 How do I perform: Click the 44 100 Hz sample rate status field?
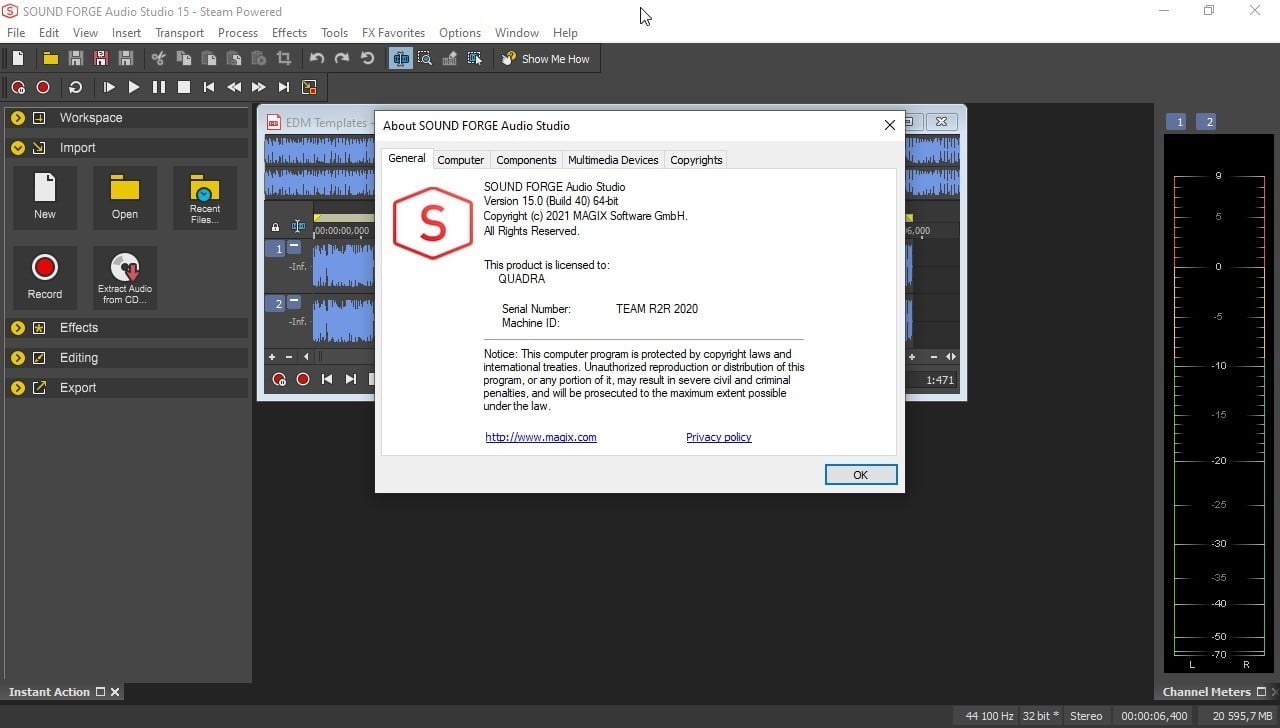(x=990, y=716)
